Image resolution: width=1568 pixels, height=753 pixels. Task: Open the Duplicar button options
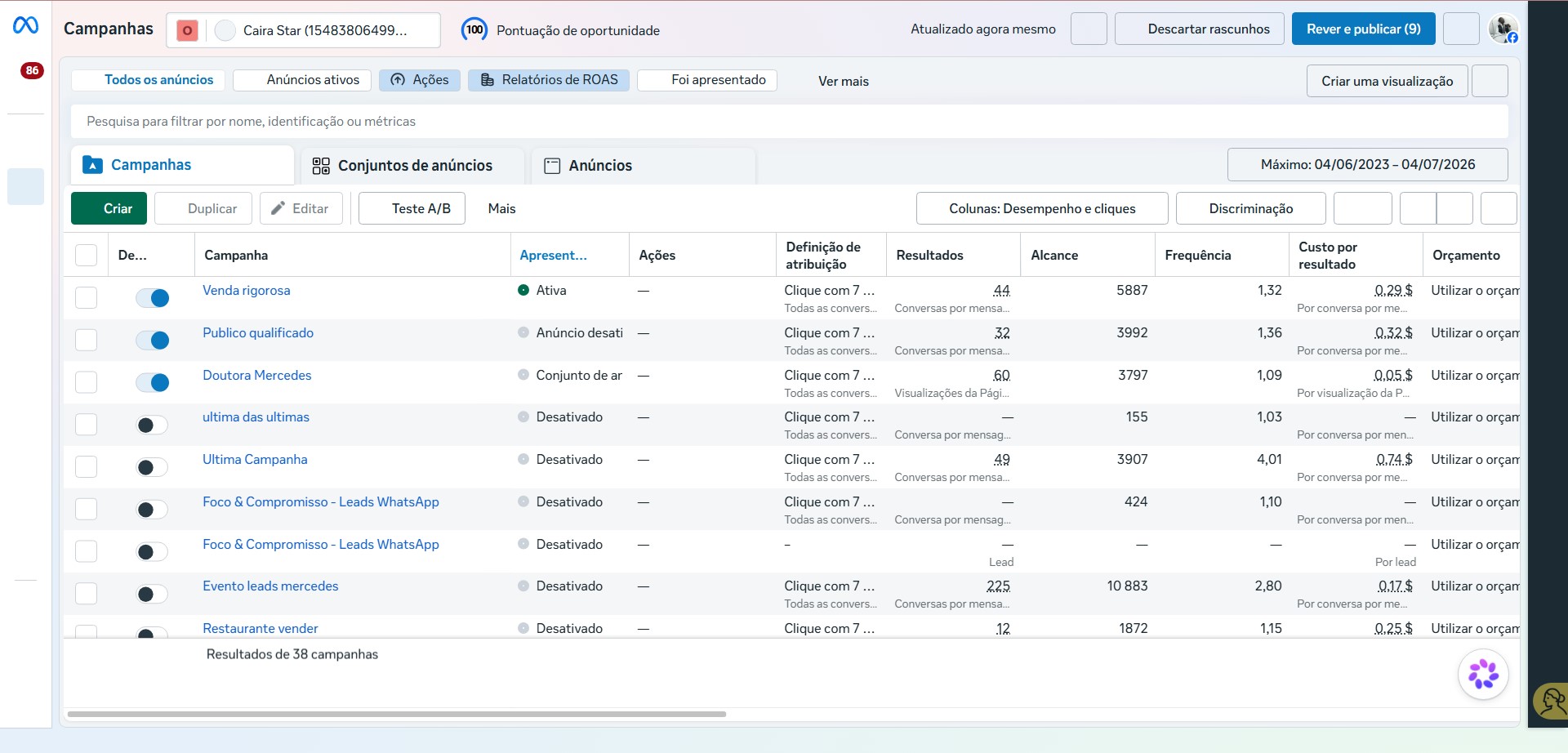click(202, 208)
